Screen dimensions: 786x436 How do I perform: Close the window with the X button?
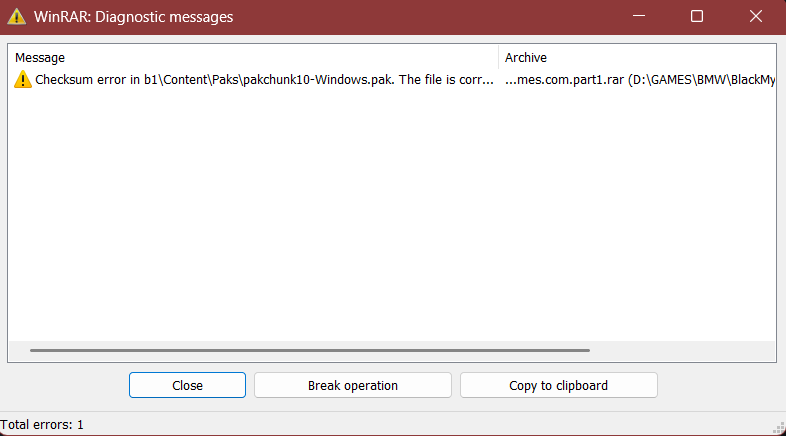756,17
